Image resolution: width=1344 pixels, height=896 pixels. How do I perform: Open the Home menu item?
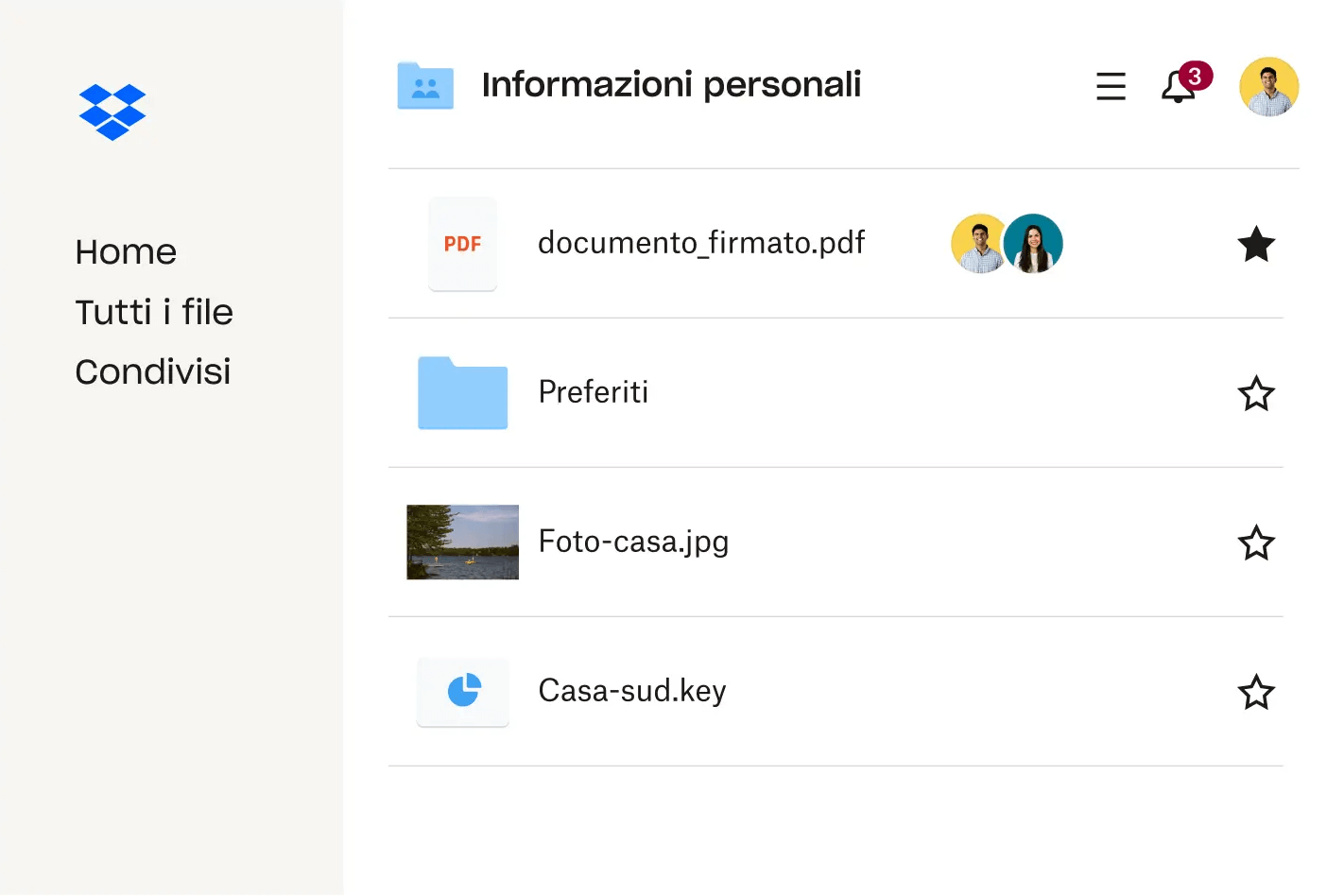tap(126, 251)
